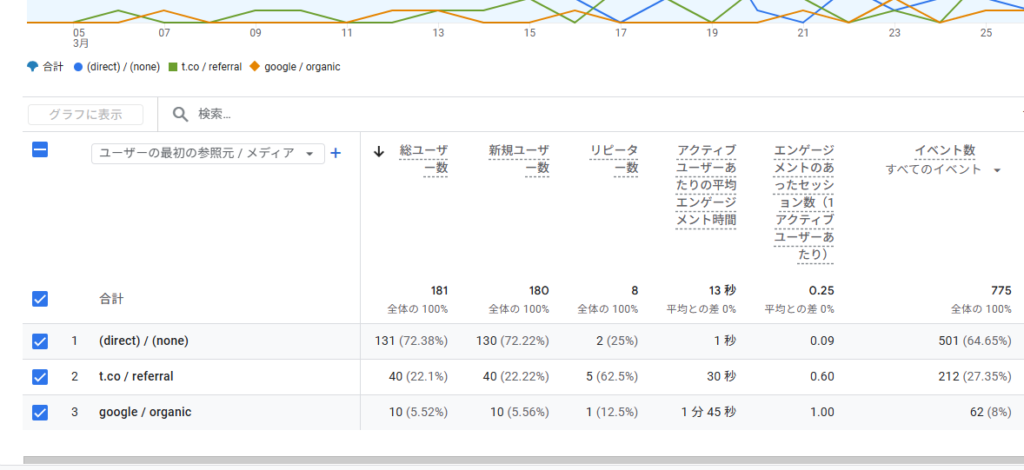Click the t.co / referral legend label

tap(211, 67)
